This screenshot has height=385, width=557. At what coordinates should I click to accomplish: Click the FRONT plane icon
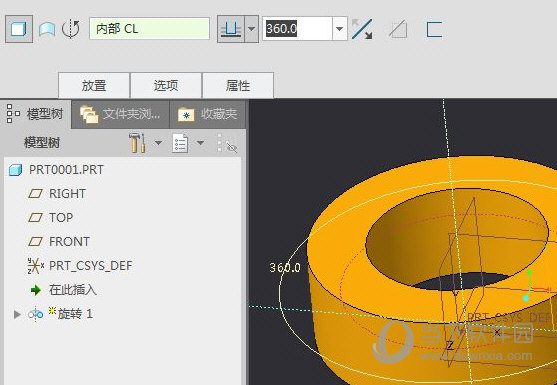[35, 242]
